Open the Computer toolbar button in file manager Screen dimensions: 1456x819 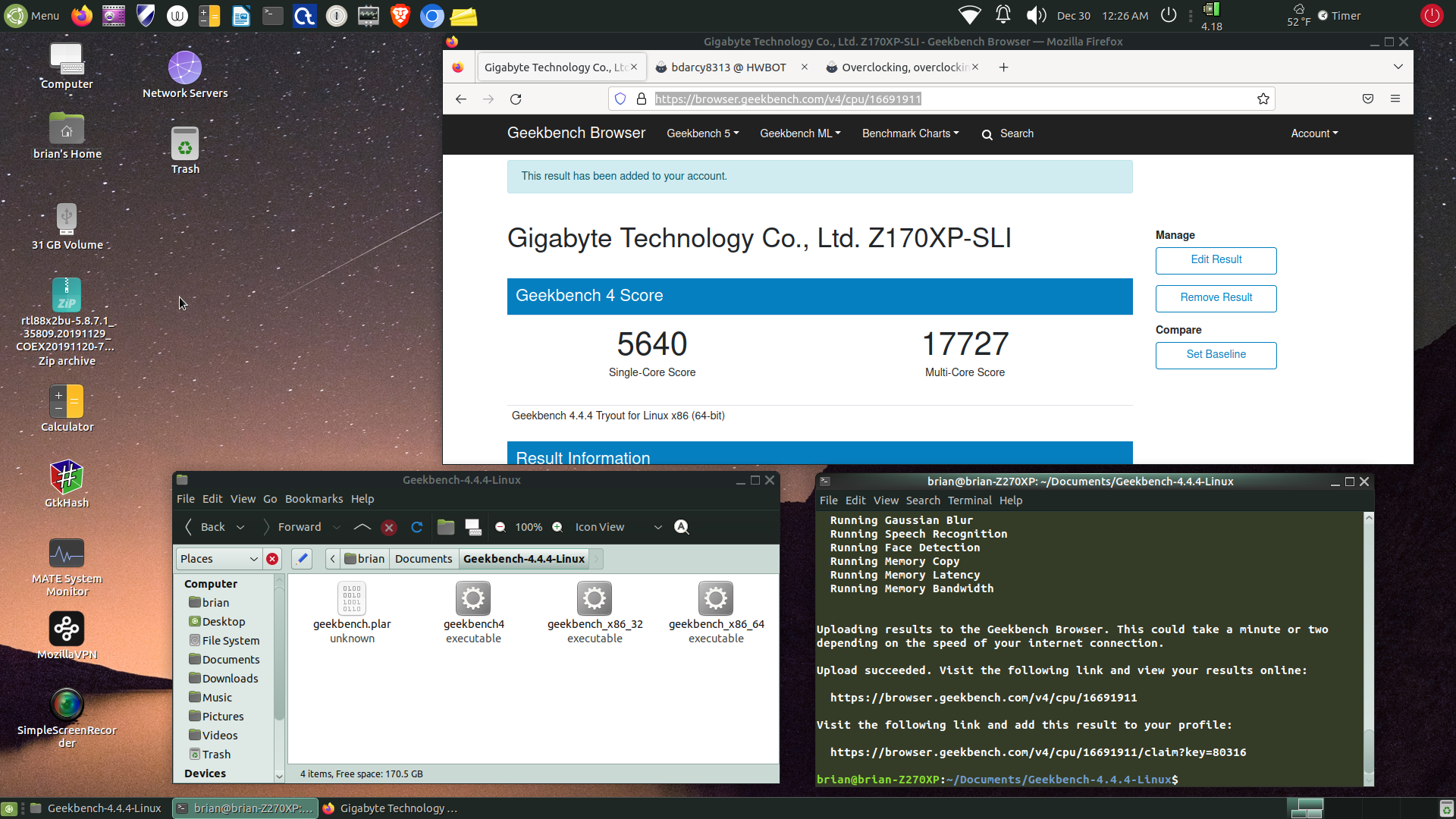[473, 527]
